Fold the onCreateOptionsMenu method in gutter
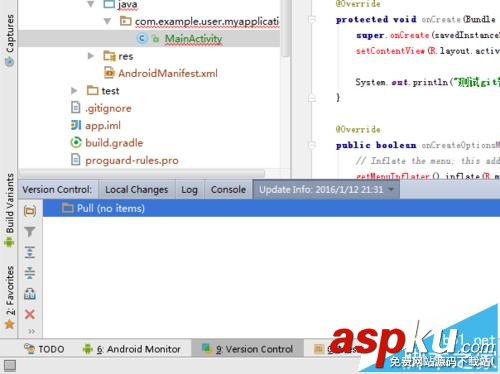The width and height of the screenshot is (500, 374). tap(312, 145)
